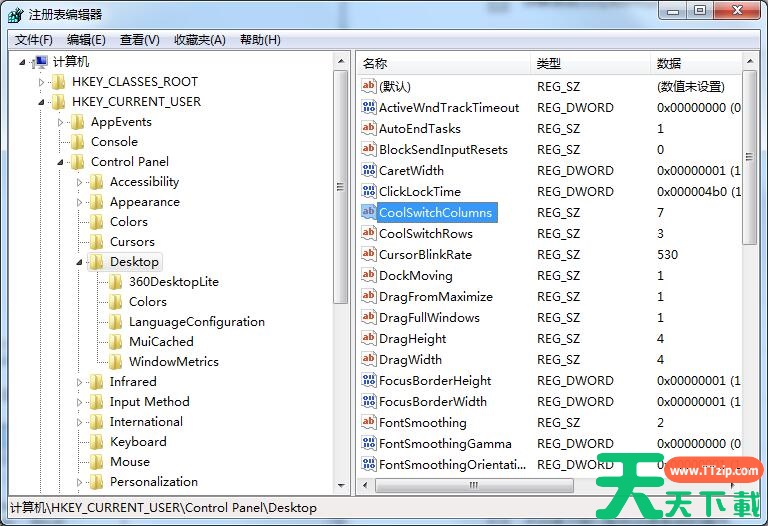Select the Colors key under Desktop
This screenshot has height=526, width=768.
click(x=147, y=302)
